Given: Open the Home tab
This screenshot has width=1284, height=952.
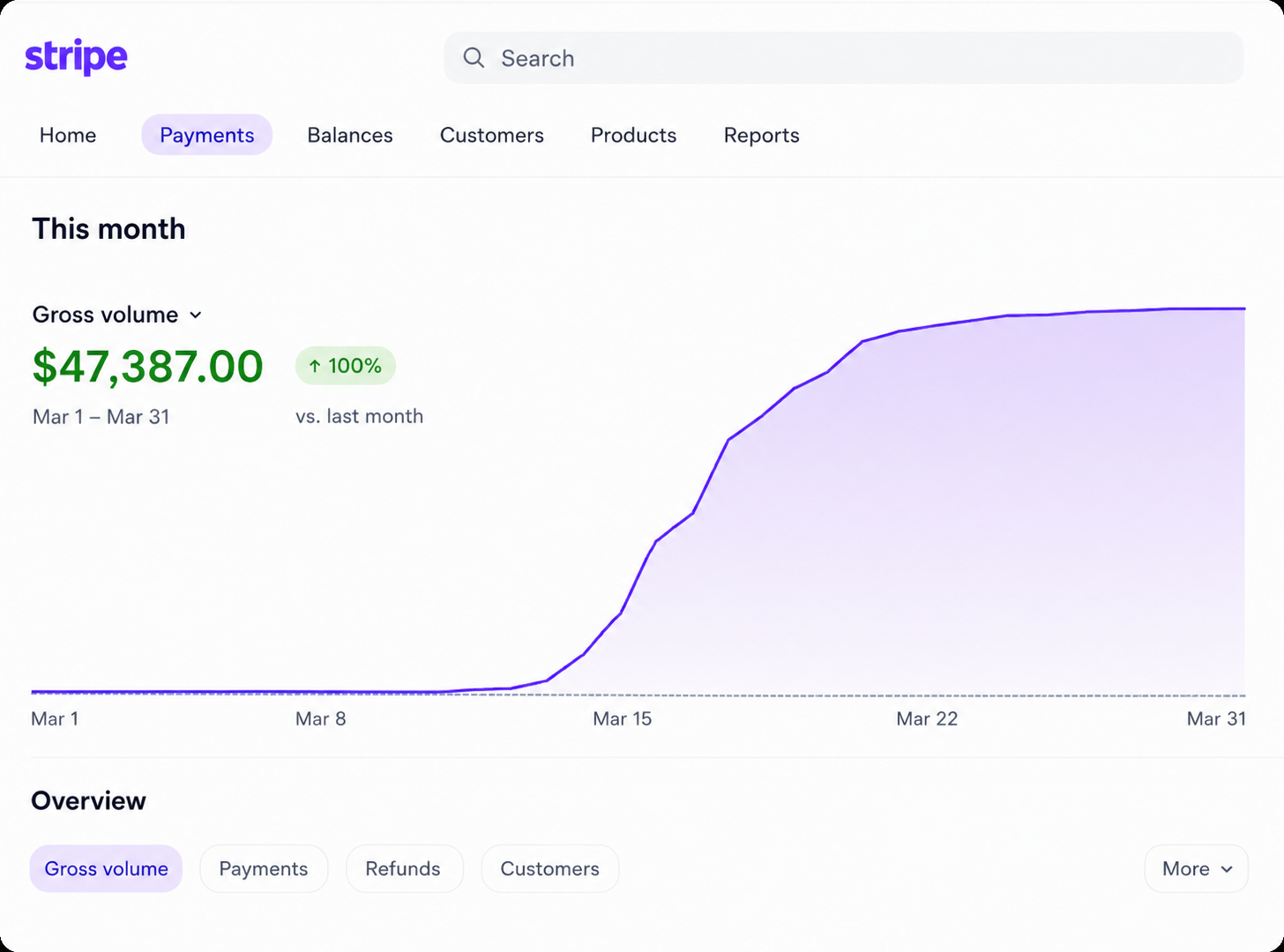Looking at the screenshot, I should point(68,135).
